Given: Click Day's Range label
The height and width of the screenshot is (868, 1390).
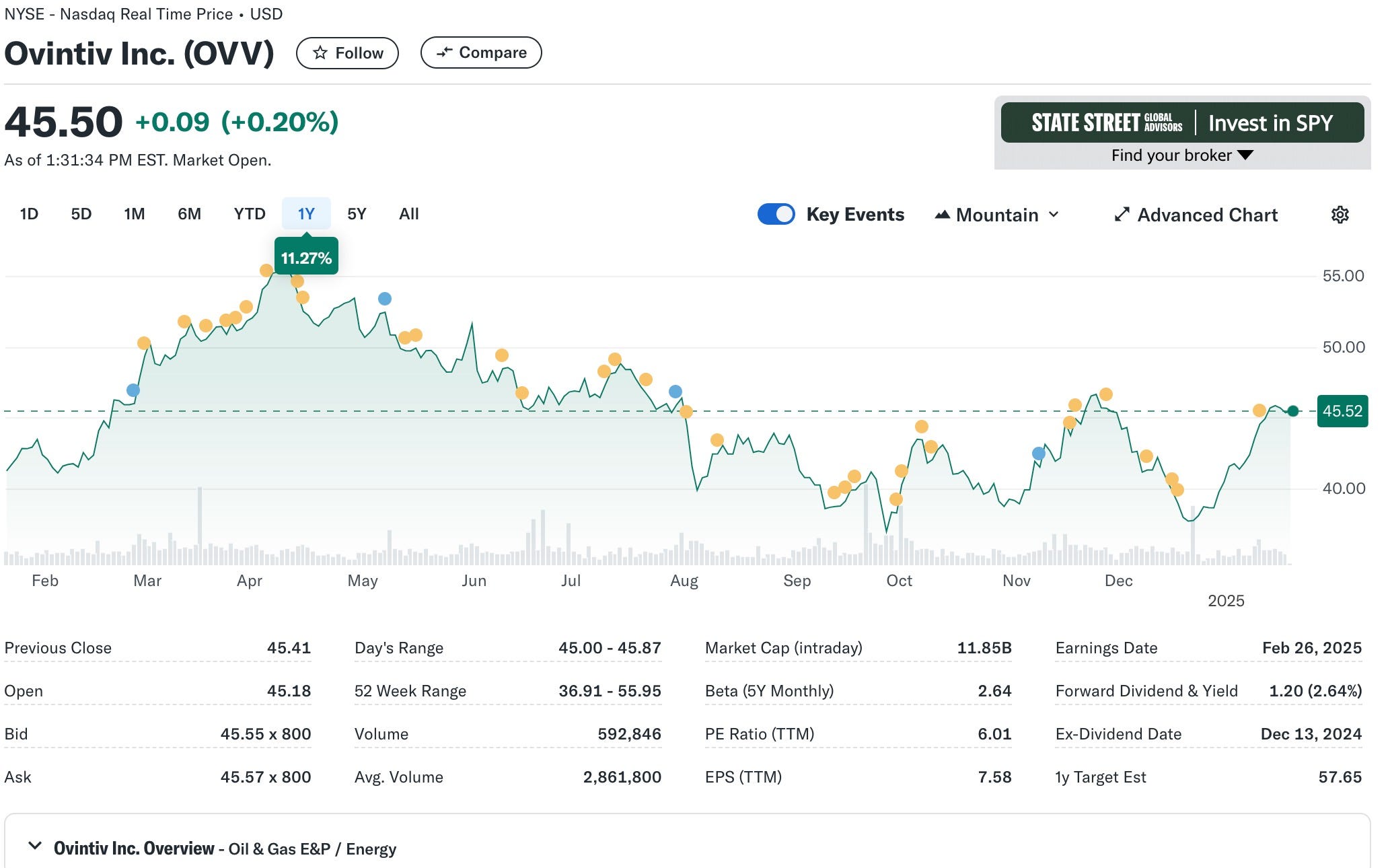Looking at the screenshot, I should coord(399,648).
